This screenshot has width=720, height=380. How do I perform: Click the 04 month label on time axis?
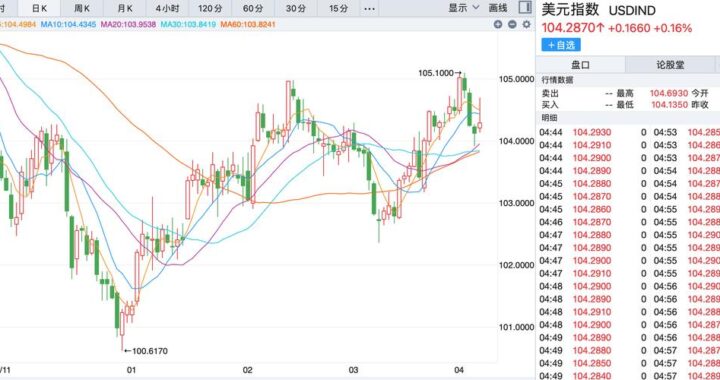click(459, 370)
